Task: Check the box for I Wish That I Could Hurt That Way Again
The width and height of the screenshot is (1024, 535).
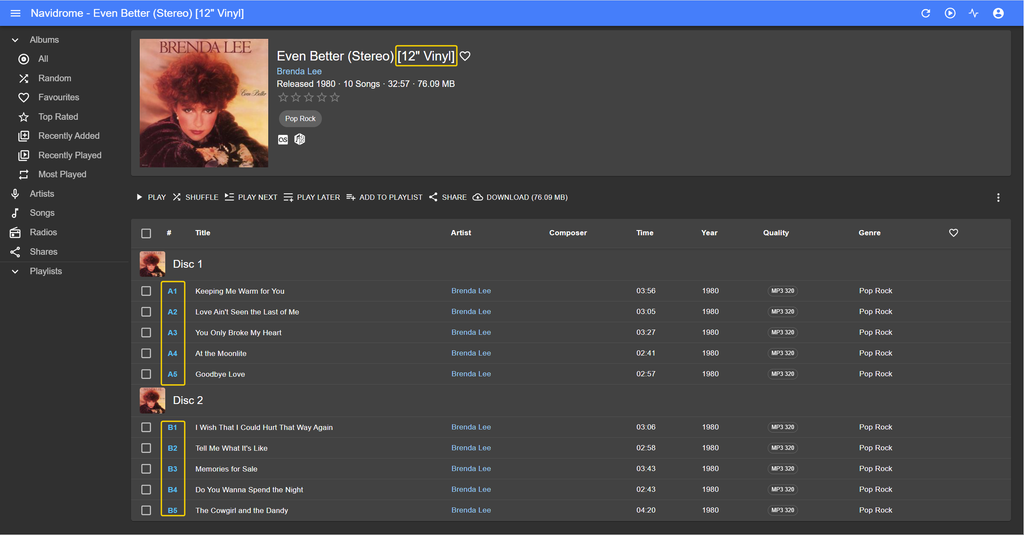Action: (x=146, y=427)
